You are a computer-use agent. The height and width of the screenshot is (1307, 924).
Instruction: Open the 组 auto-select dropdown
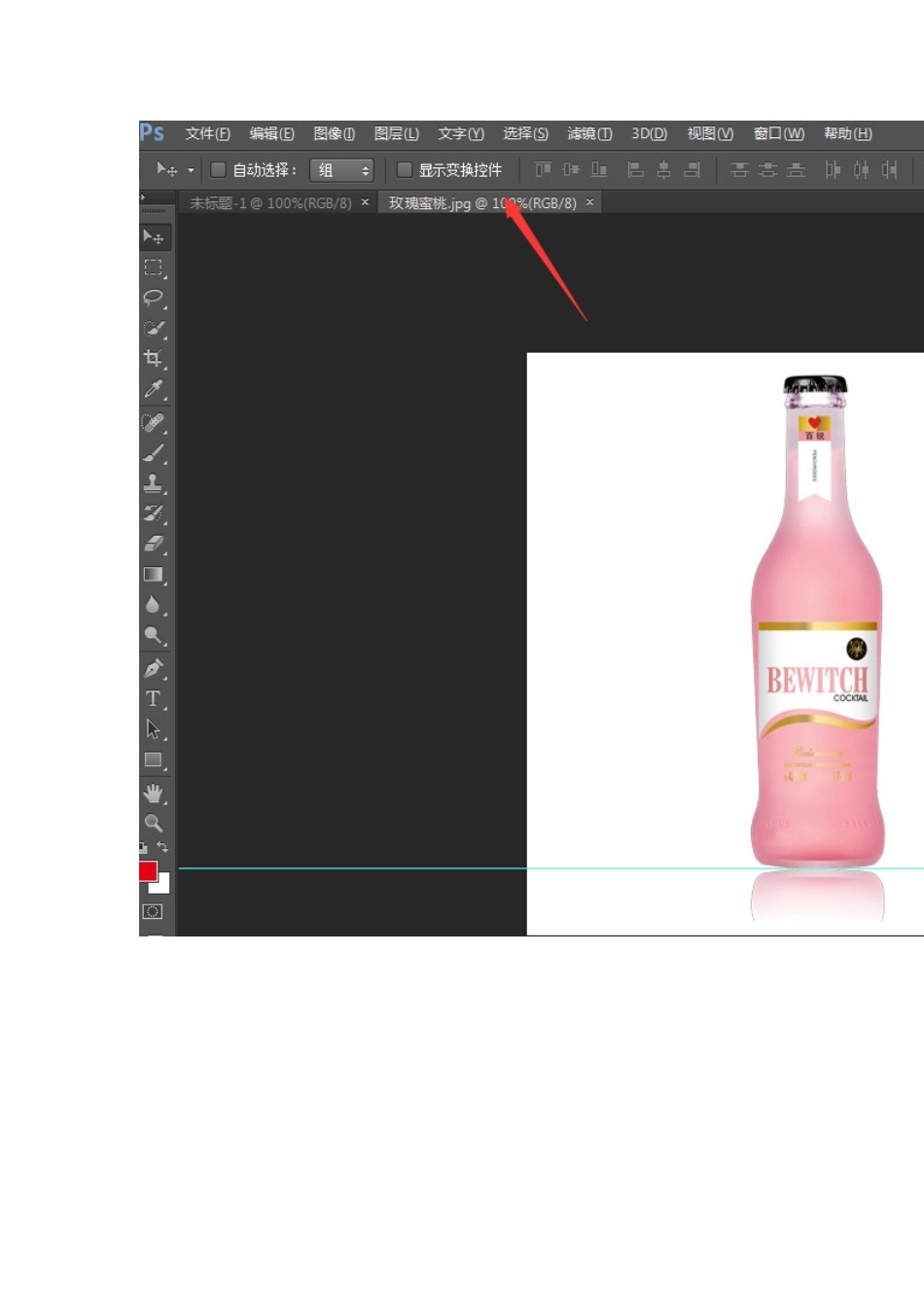(x=341, y=170)
